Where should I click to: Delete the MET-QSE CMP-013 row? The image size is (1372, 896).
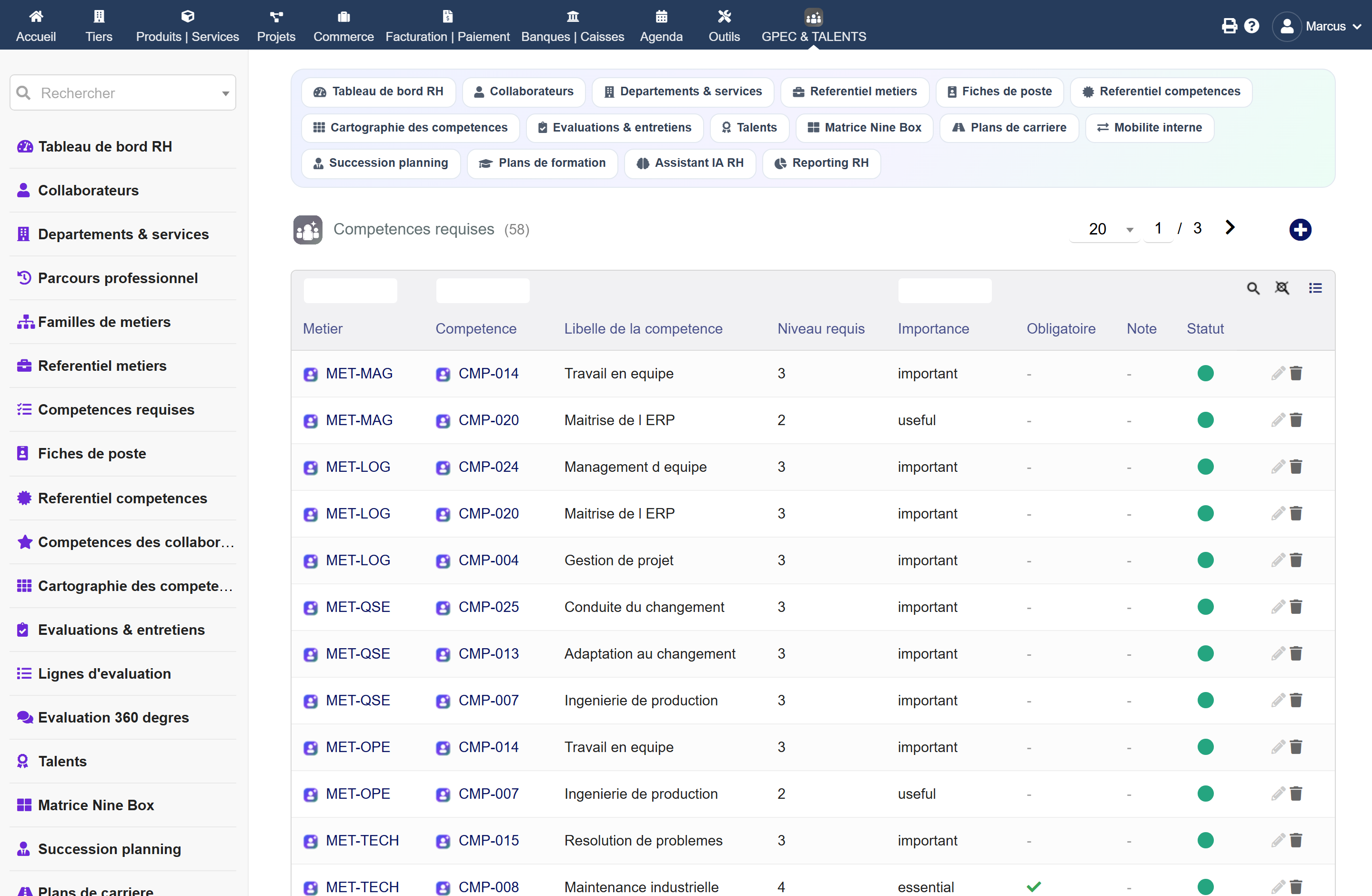point(1296,654)
